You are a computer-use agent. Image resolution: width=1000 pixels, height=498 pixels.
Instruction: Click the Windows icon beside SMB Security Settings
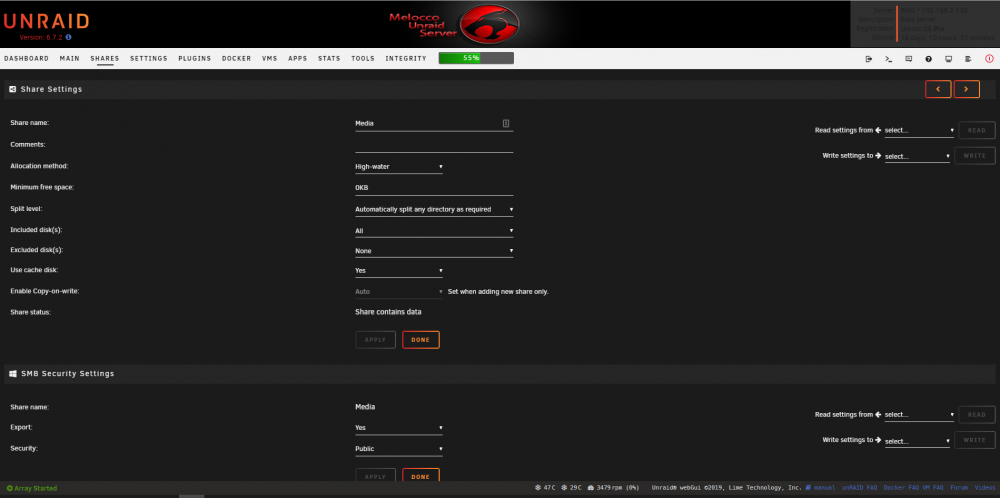(13, 374)
